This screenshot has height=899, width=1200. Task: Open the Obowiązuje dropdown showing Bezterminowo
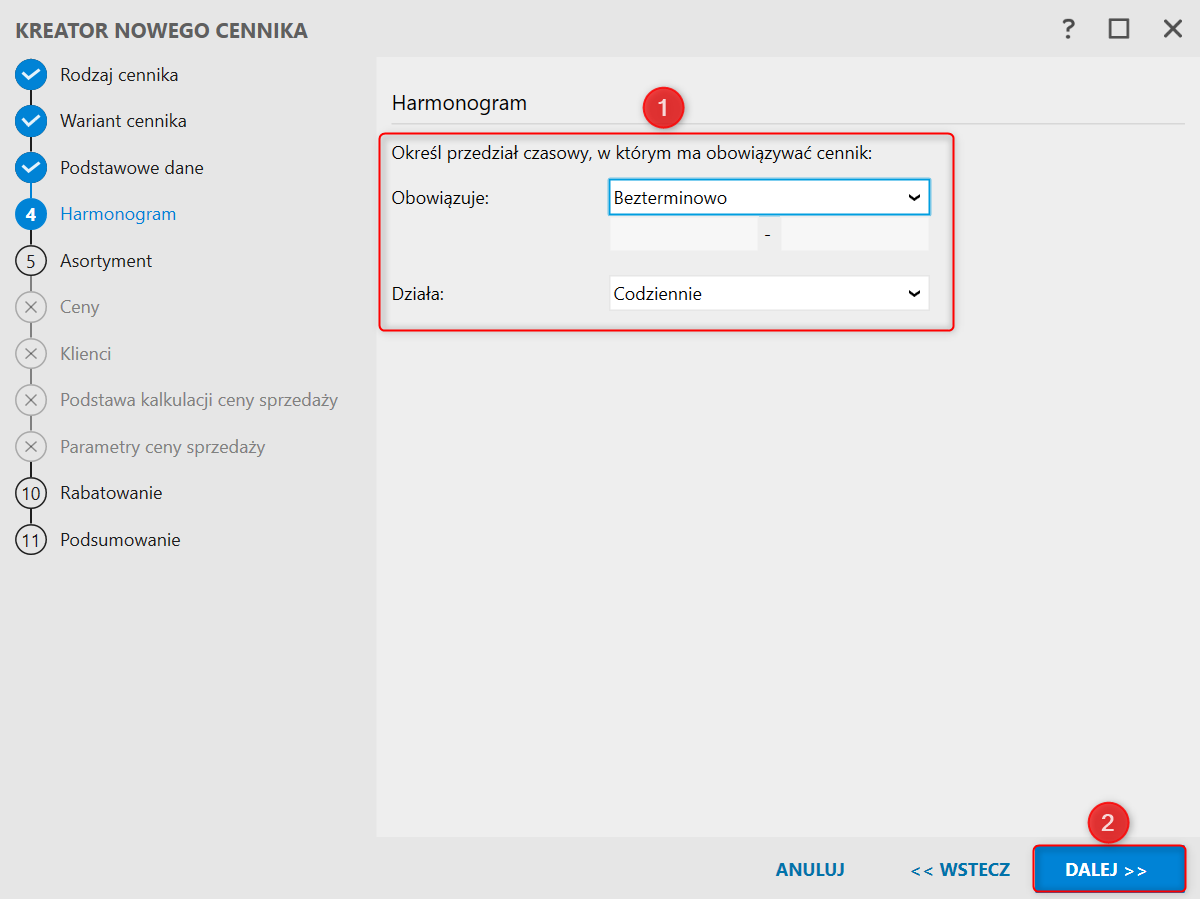pyautogui.click(x=769, y=198)
